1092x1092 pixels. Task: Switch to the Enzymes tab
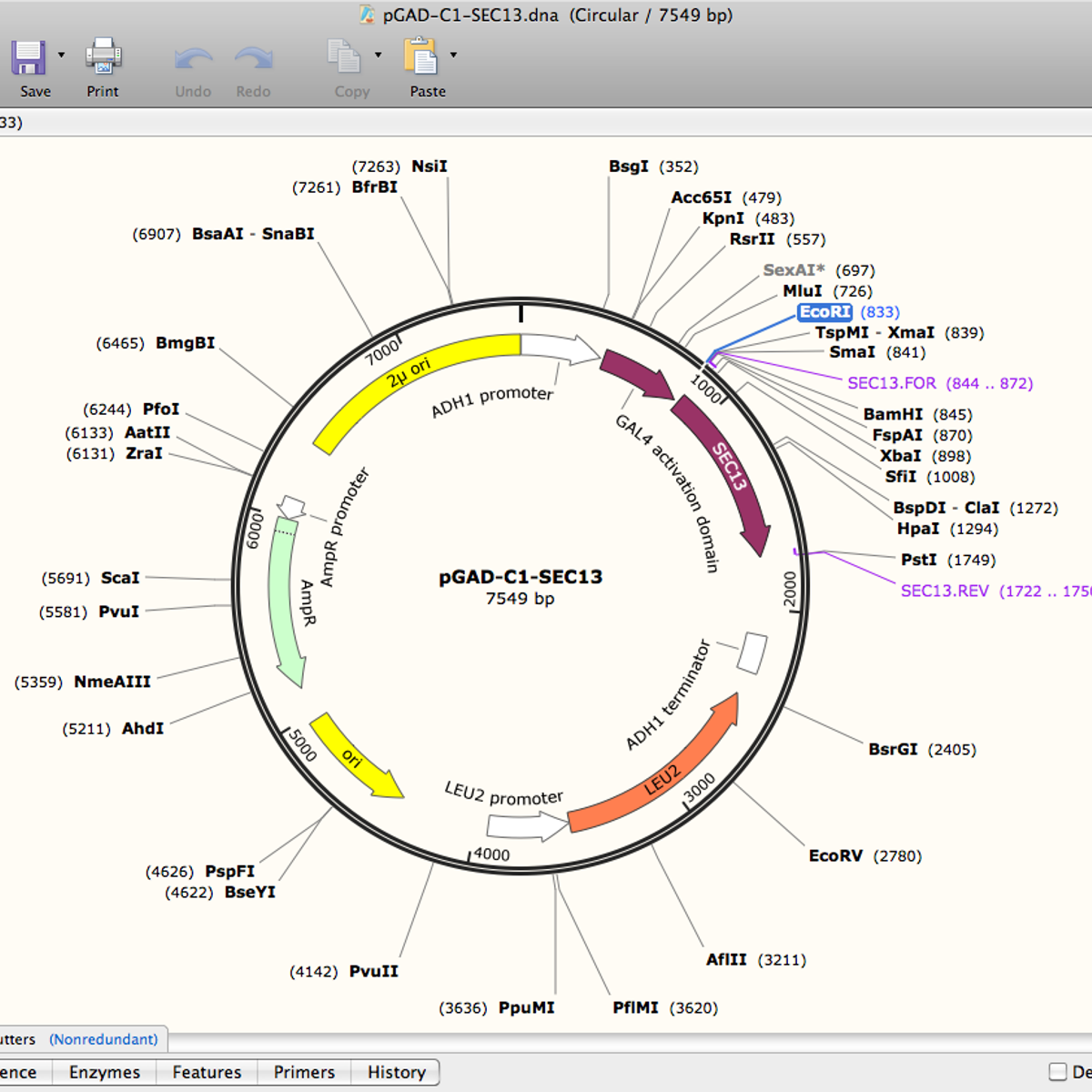pyautogui.click(x=105, y=1072)
